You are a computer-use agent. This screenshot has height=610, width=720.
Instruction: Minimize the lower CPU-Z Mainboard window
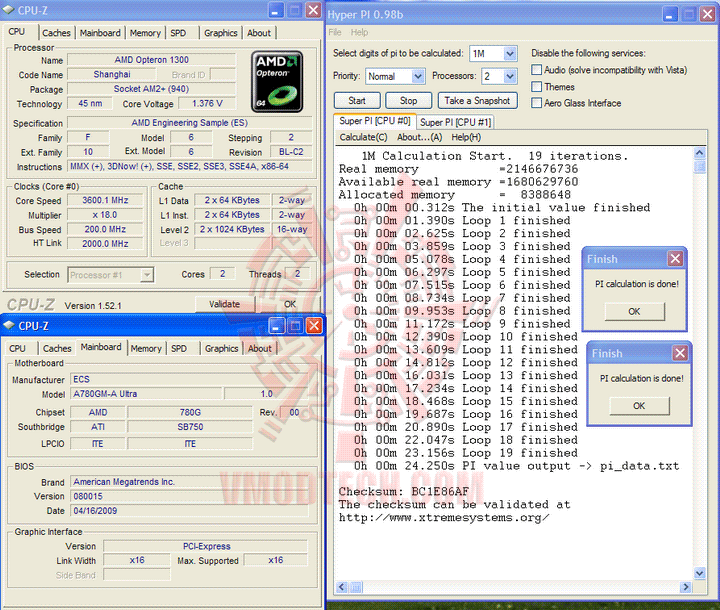click(276, 326)
